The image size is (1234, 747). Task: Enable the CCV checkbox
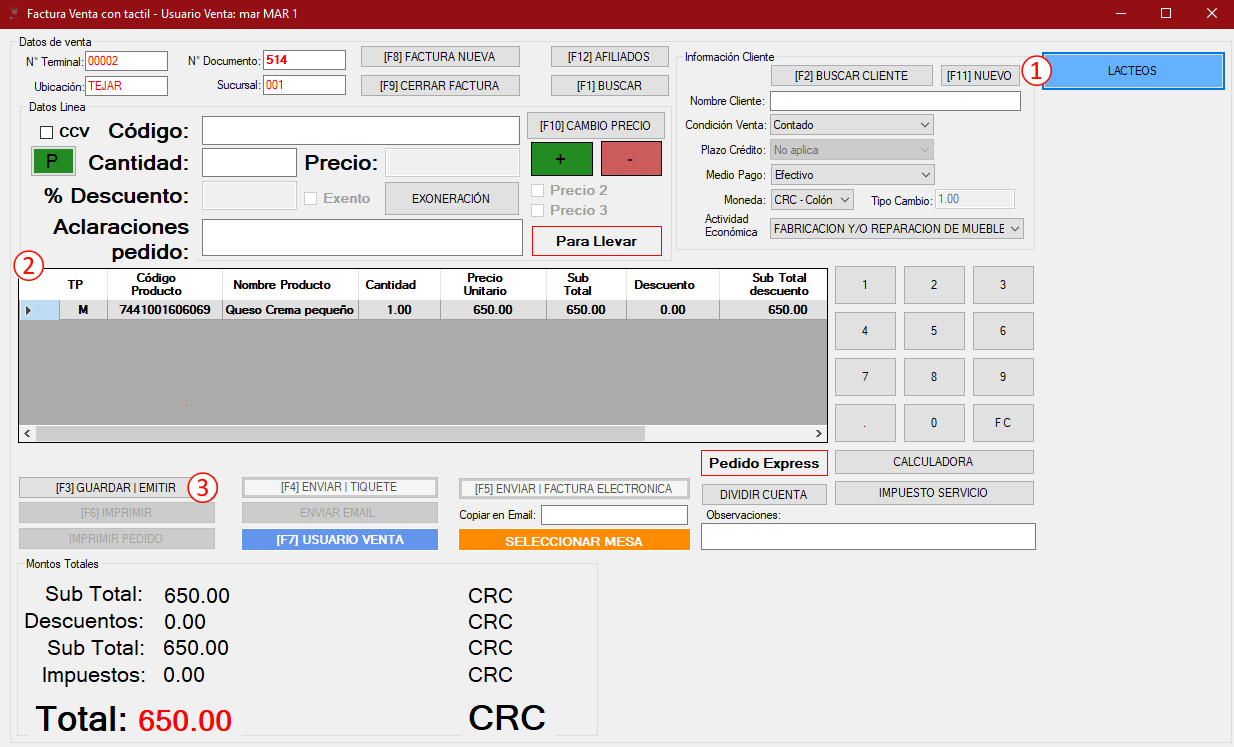[46, 132]
